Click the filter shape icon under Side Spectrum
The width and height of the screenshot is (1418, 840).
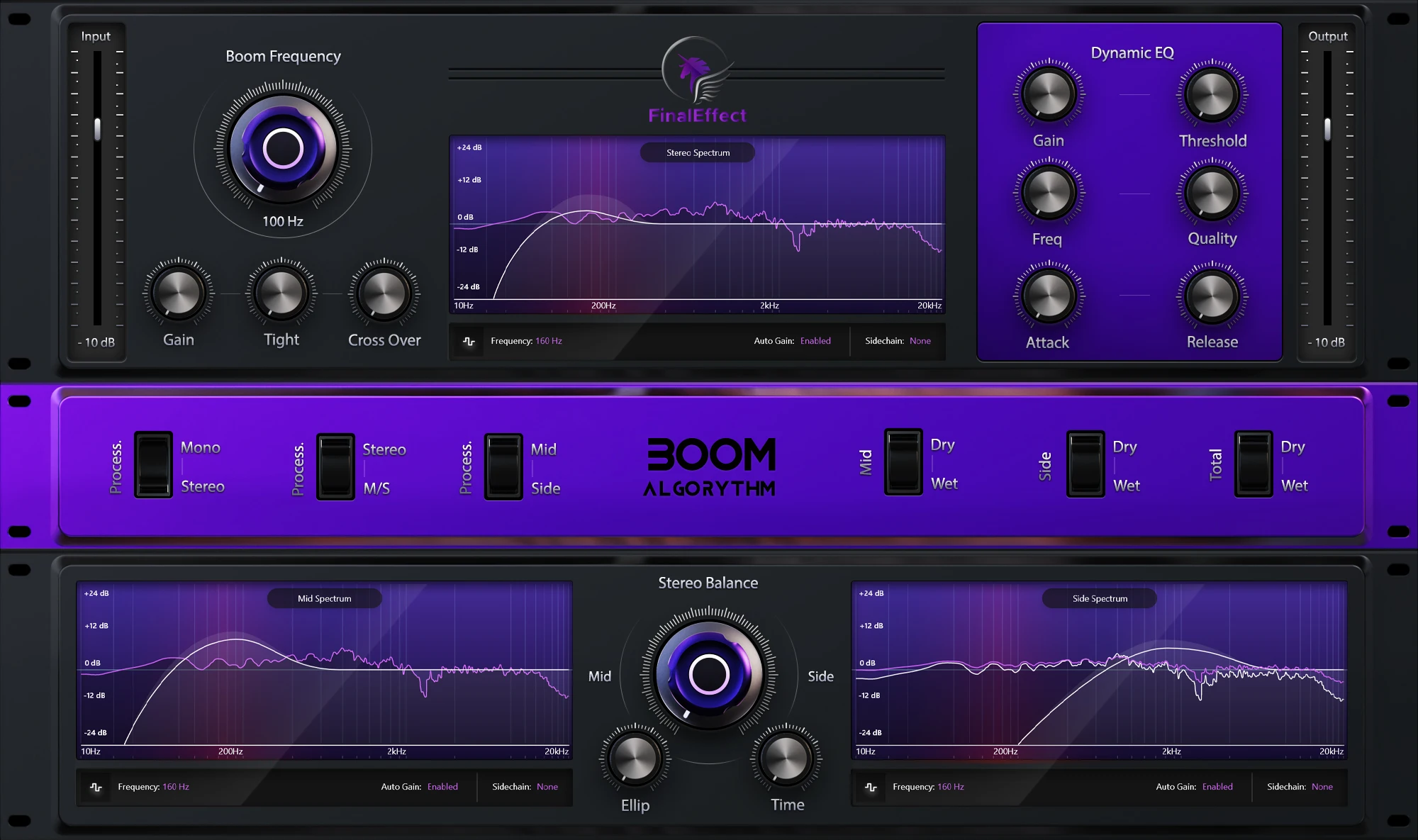point(871,787)
